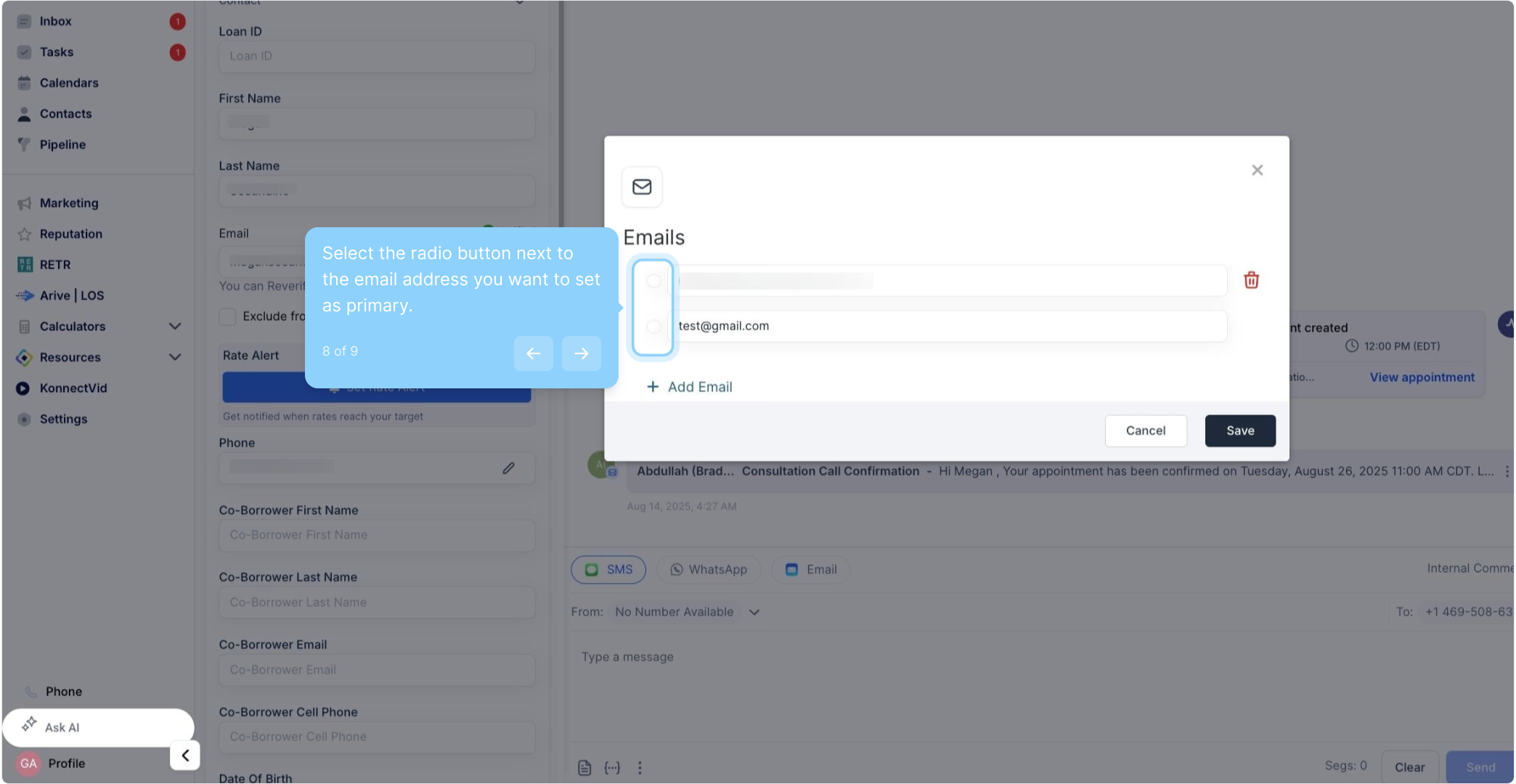Screen dimensions: 1516x784
Task: Switch to the WhatsApp tab
Action: coord(708,570)
